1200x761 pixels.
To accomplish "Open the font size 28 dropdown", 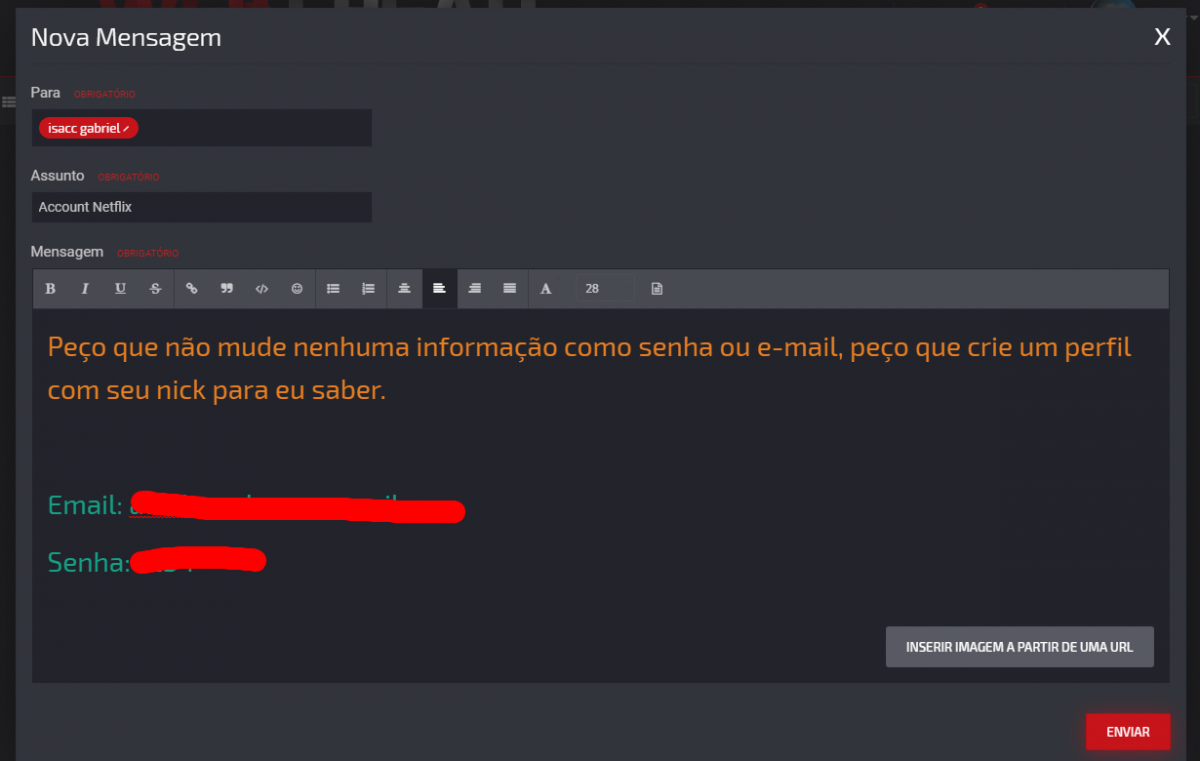I will tap(605, 288).
